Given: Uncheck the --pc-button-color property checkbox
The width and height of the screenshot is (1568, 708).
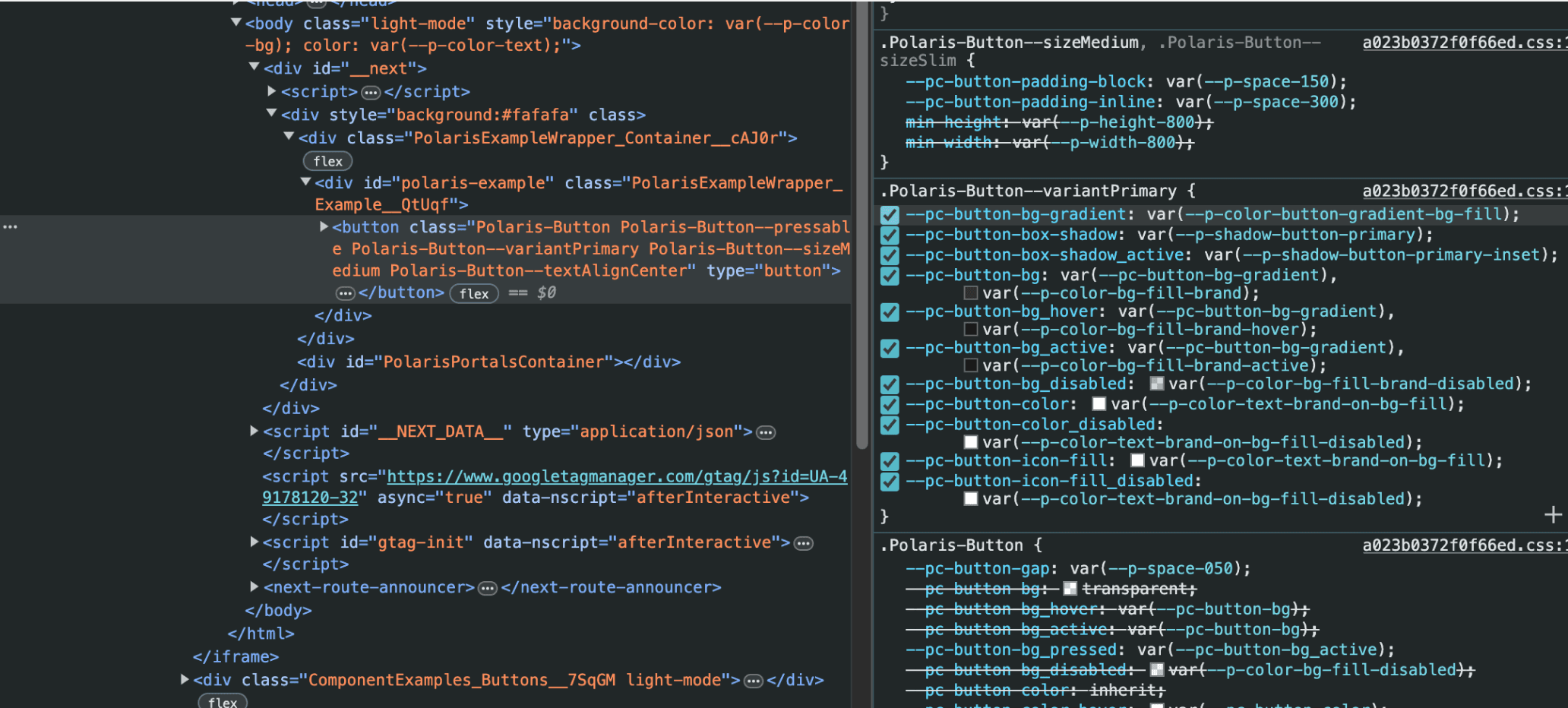Looking at the screenshot, I should coord(890,405).
